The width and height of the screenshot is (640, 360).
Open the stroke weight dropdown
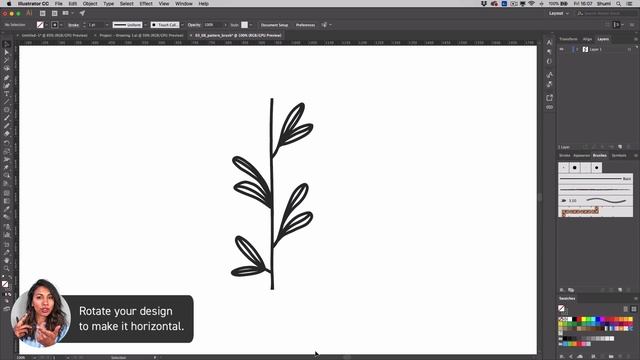[107, 25]
